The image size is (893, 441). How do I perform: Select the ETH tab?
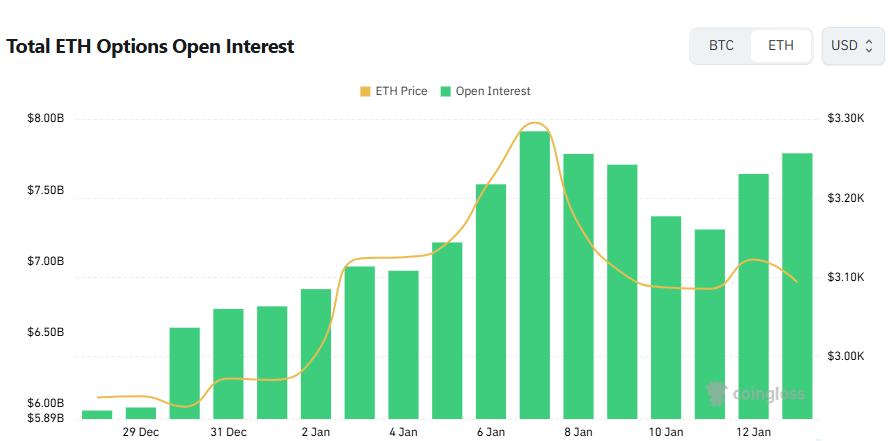pyautogui.click(x=781, y=46)
